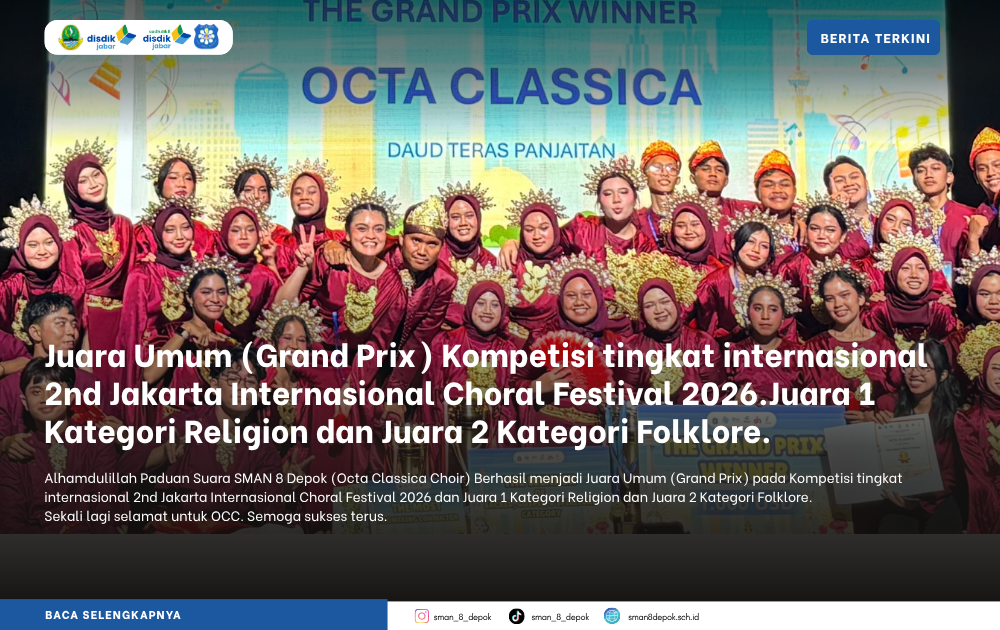The image size is (1000, 630).
Task: Click the cadisdik disdik jabar logo
Action: tap(166, 38)
